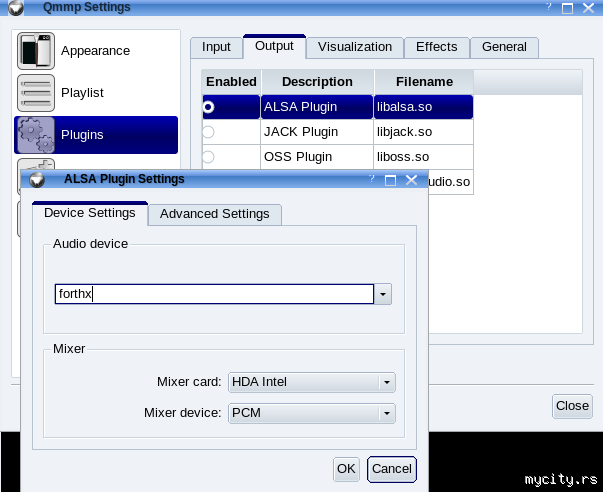Viewport: 603px width, 492px height.
Task: Select the Advanced Settings tab
Action: [x=215, y=214]
